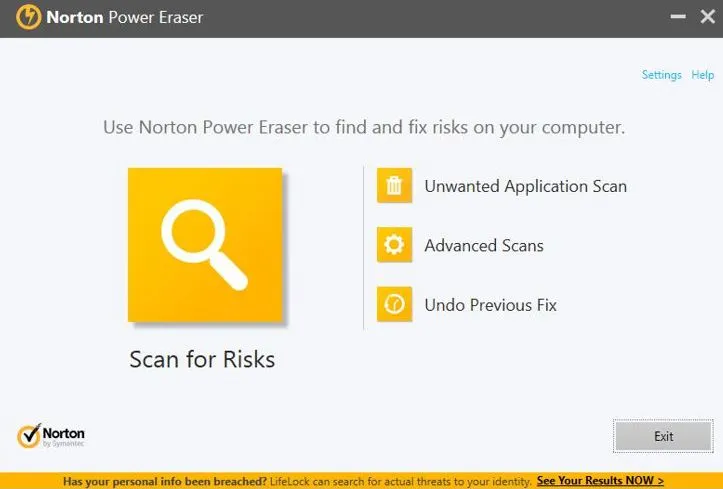Close the window with the X button
The image size is (723, 489).
tap(708, 17)
